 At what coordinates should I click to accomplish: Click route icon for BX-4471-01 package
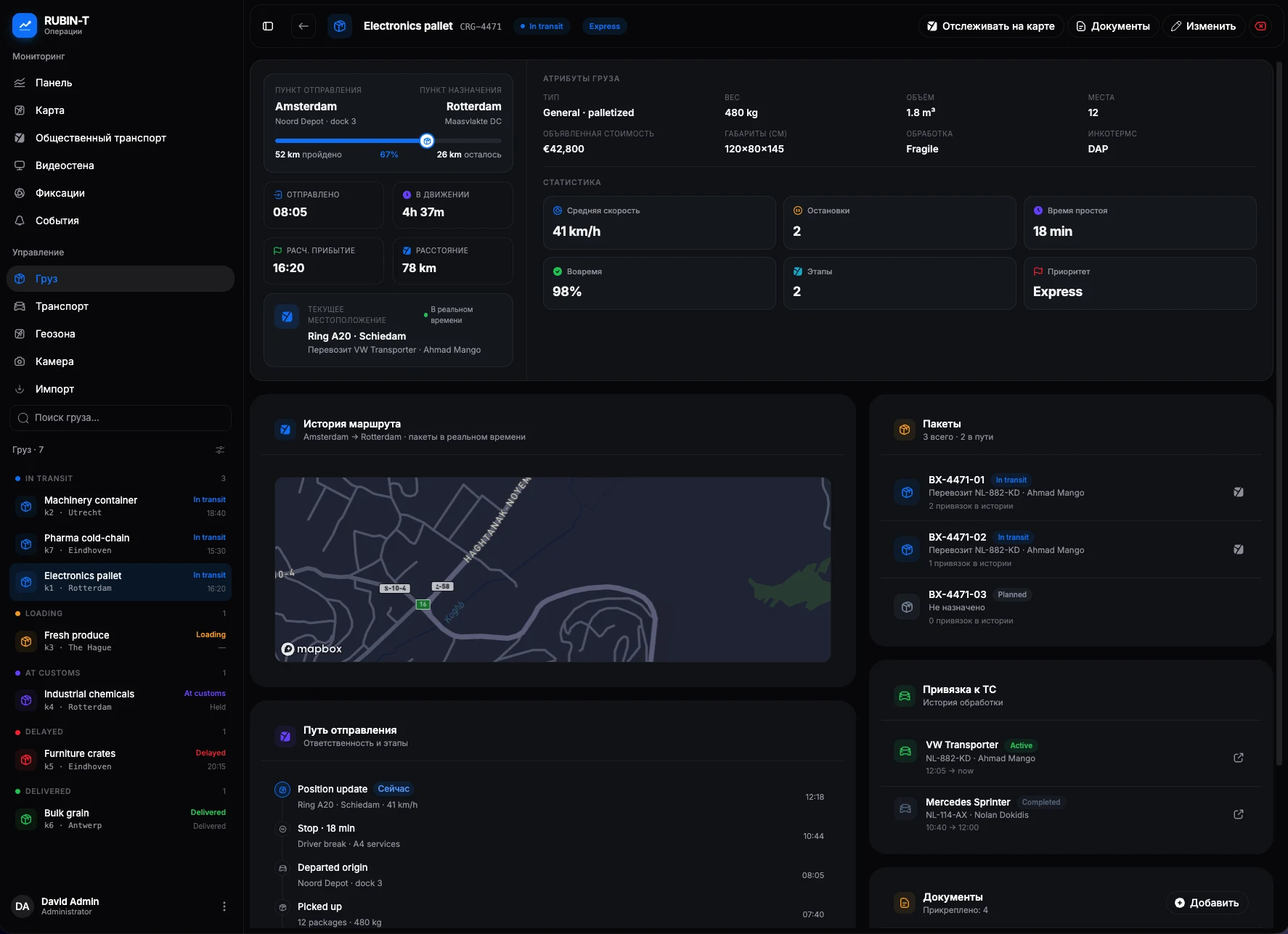point(1239,492)
